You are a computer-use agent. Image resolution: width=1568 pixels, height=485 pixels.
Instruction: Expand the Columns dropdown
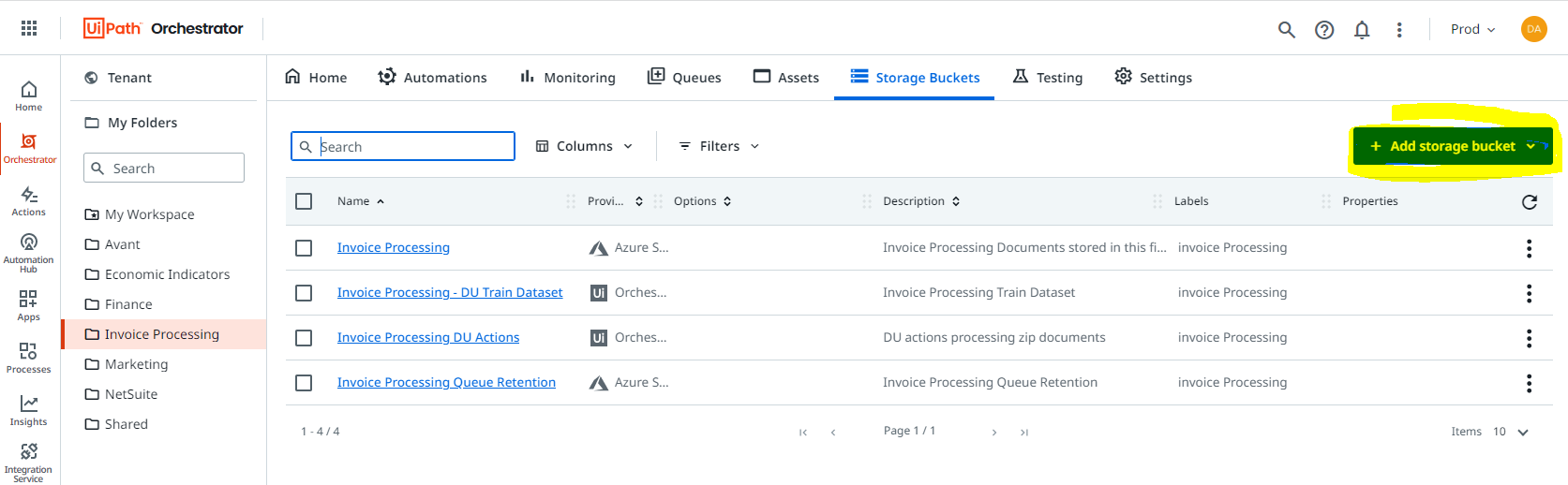[x=584, y=146]
